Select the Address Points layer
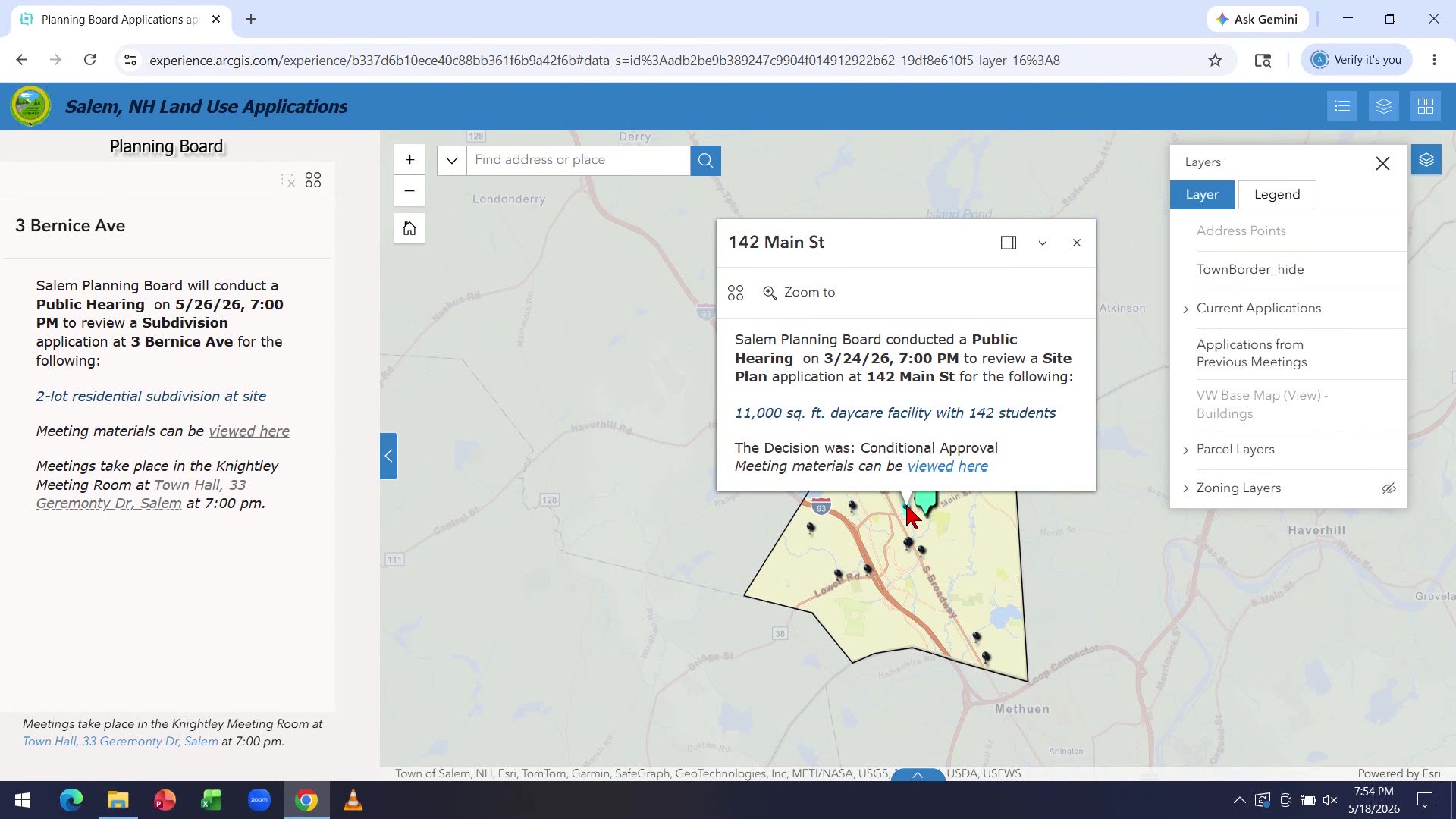Screen dimensions: 1456x819 pyautogui.click(x=1241, y=231)
